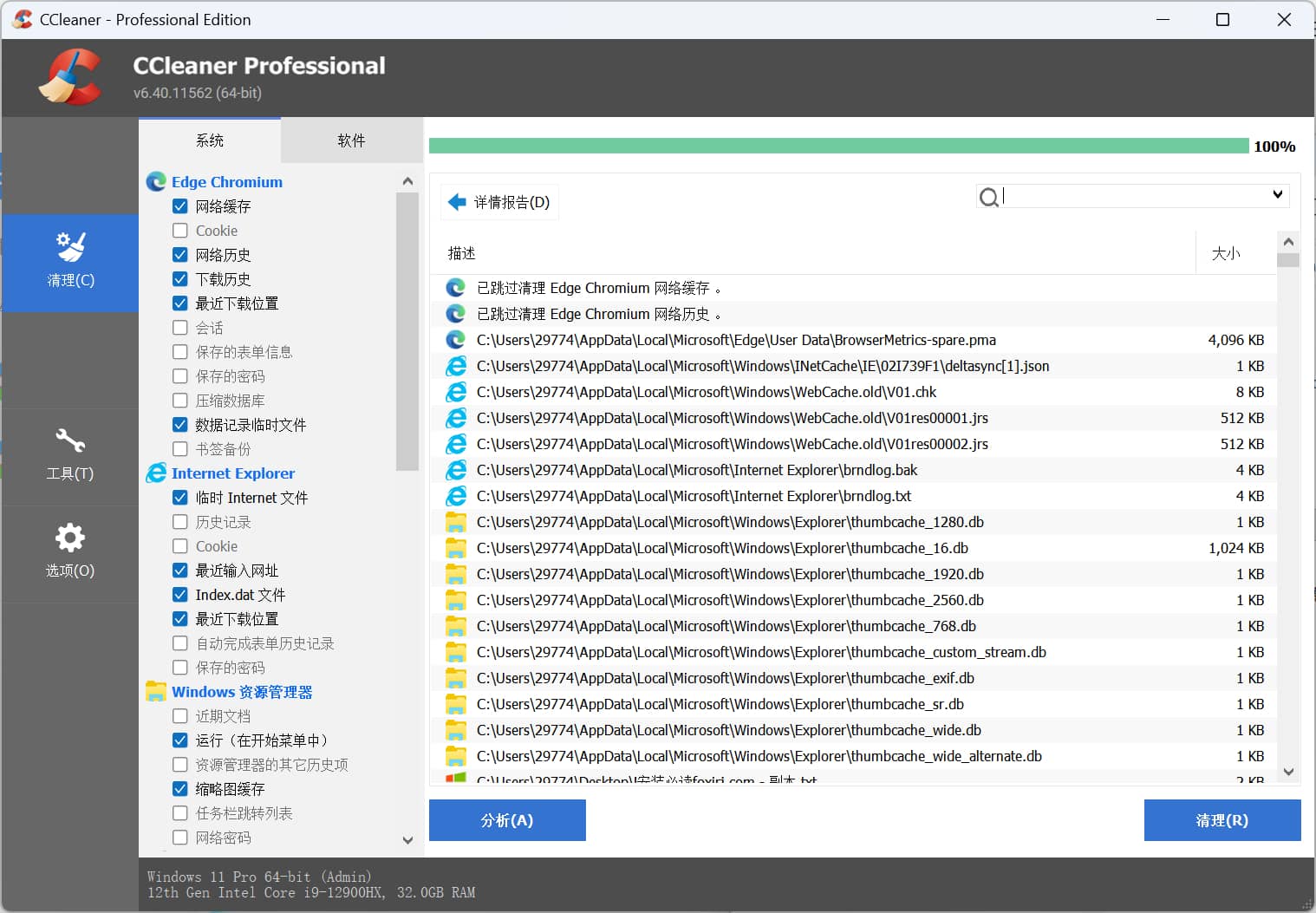Click the results list scrollbar thumb
1316x913 pixels.
tap(1288, 260)
